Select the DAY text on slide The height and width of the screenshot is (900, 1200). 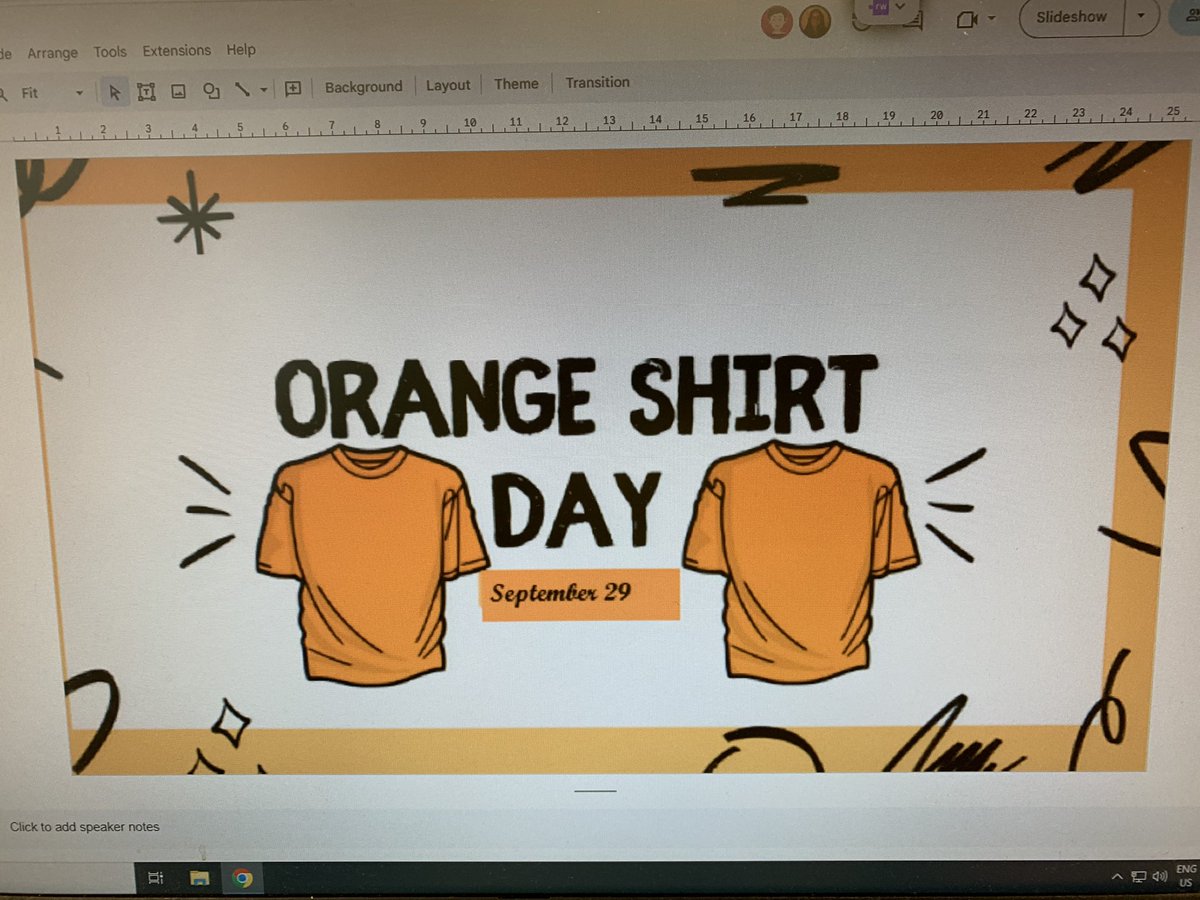click(x=575, y=508)
